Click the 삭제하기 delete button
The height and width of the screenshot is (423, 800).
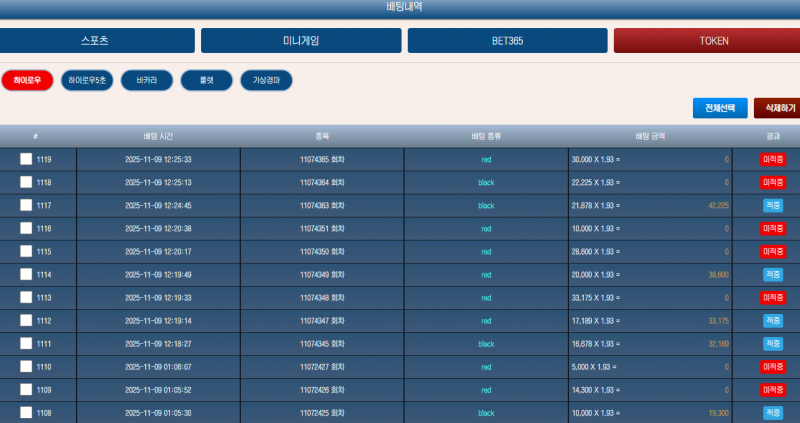click(x=778, y=108)
